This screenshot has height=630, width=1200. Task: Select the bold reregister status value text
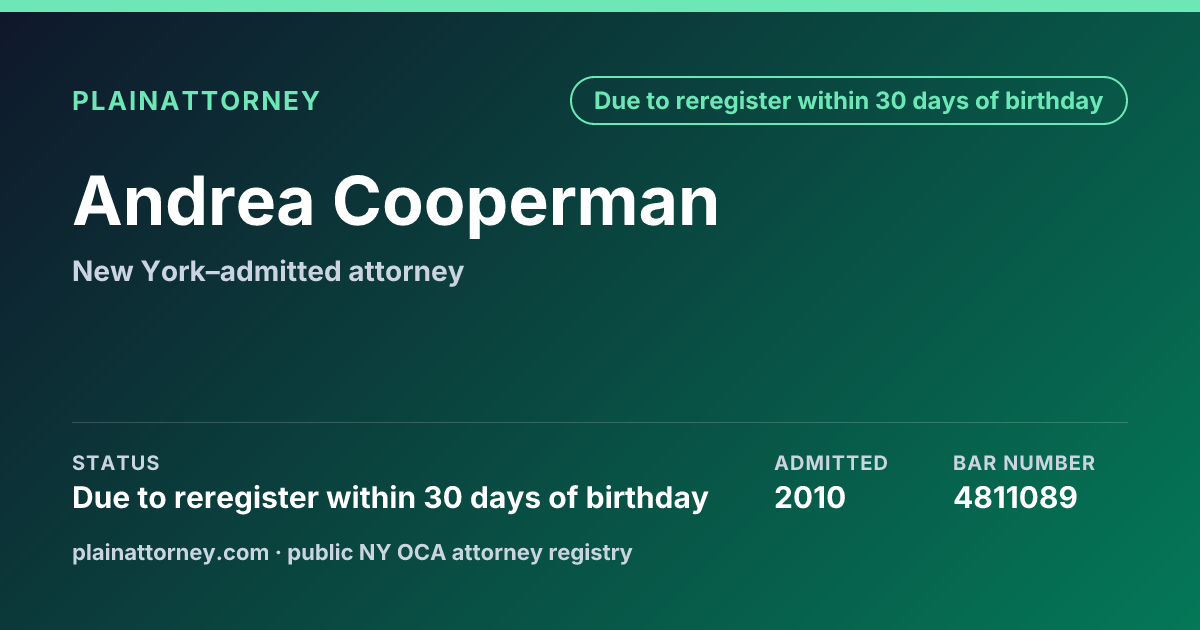pos(390,498)
